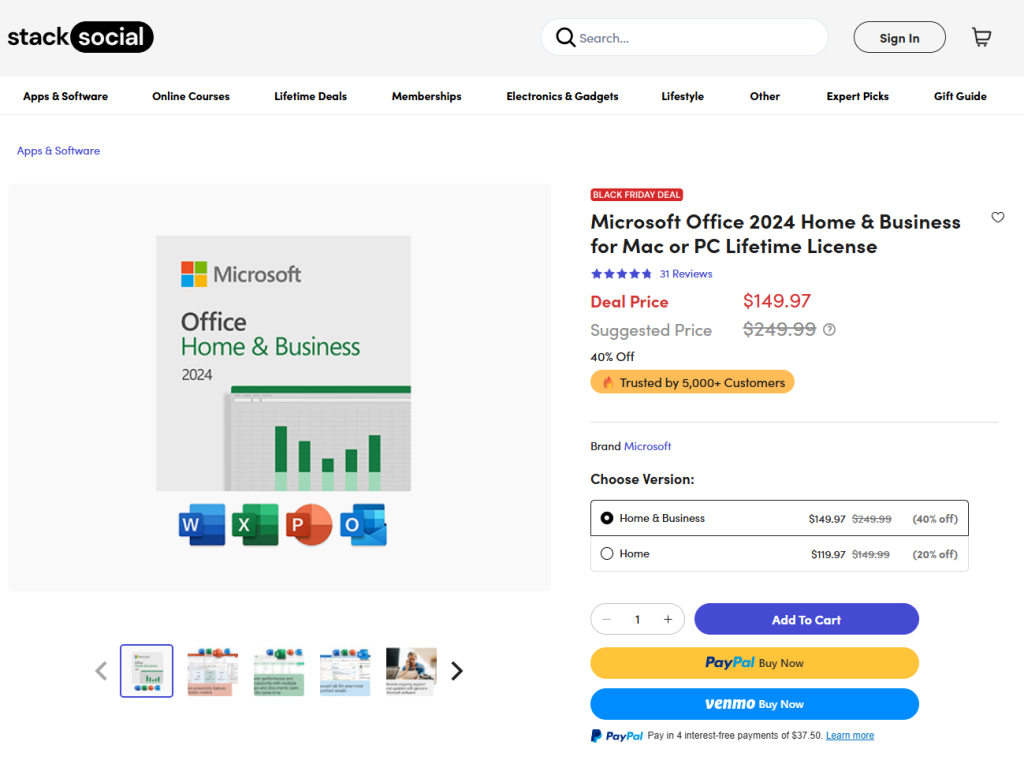1024x775 pixels.
Task: Click the suggested price info question icon
Action: click(829, 330)
